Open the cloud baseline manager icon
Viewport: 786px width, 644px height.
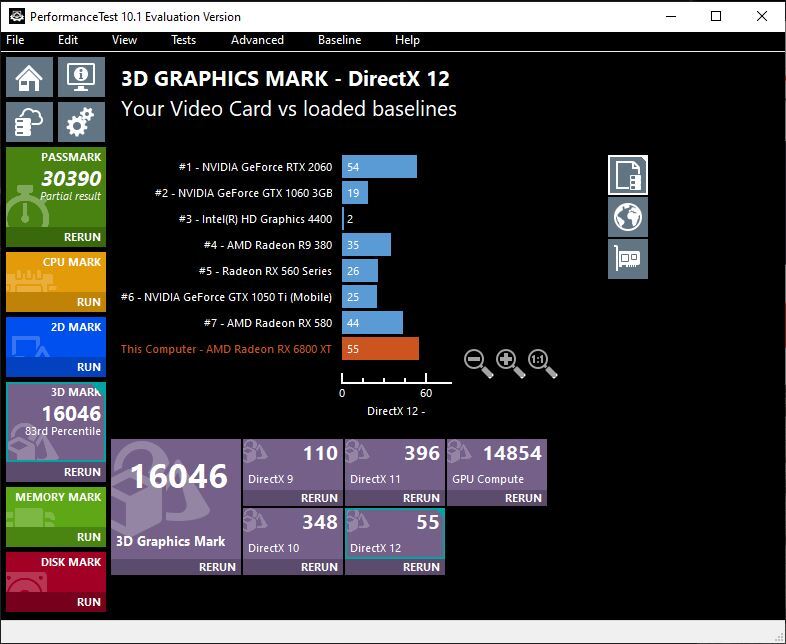[x=30, y=122]
